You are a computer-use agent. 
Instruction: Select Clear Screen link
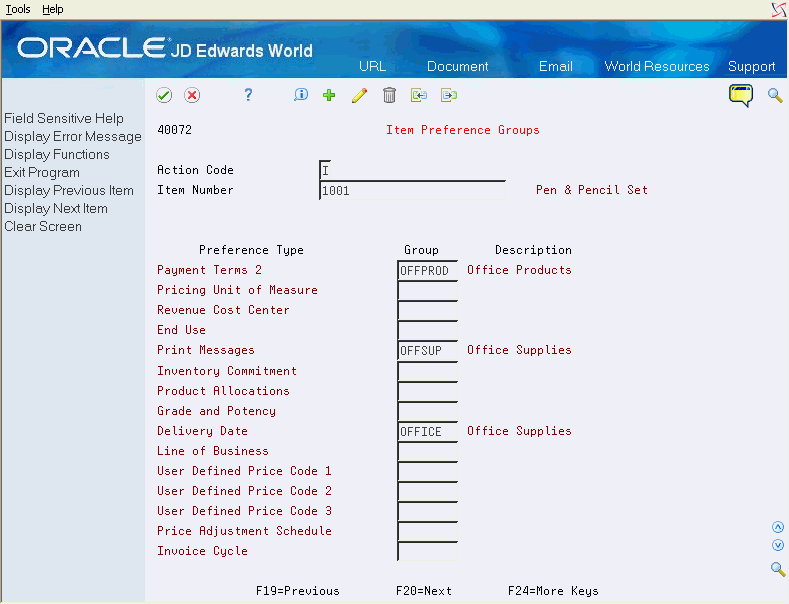[43, 226]
